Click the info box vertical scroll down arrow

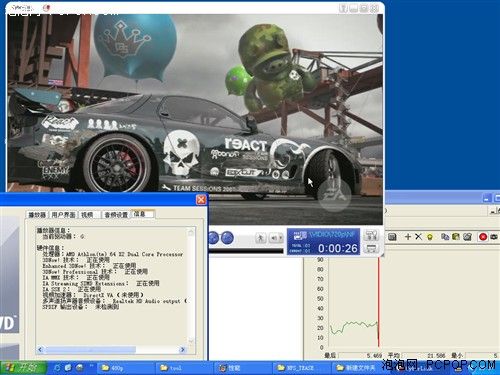pos(191,341)
